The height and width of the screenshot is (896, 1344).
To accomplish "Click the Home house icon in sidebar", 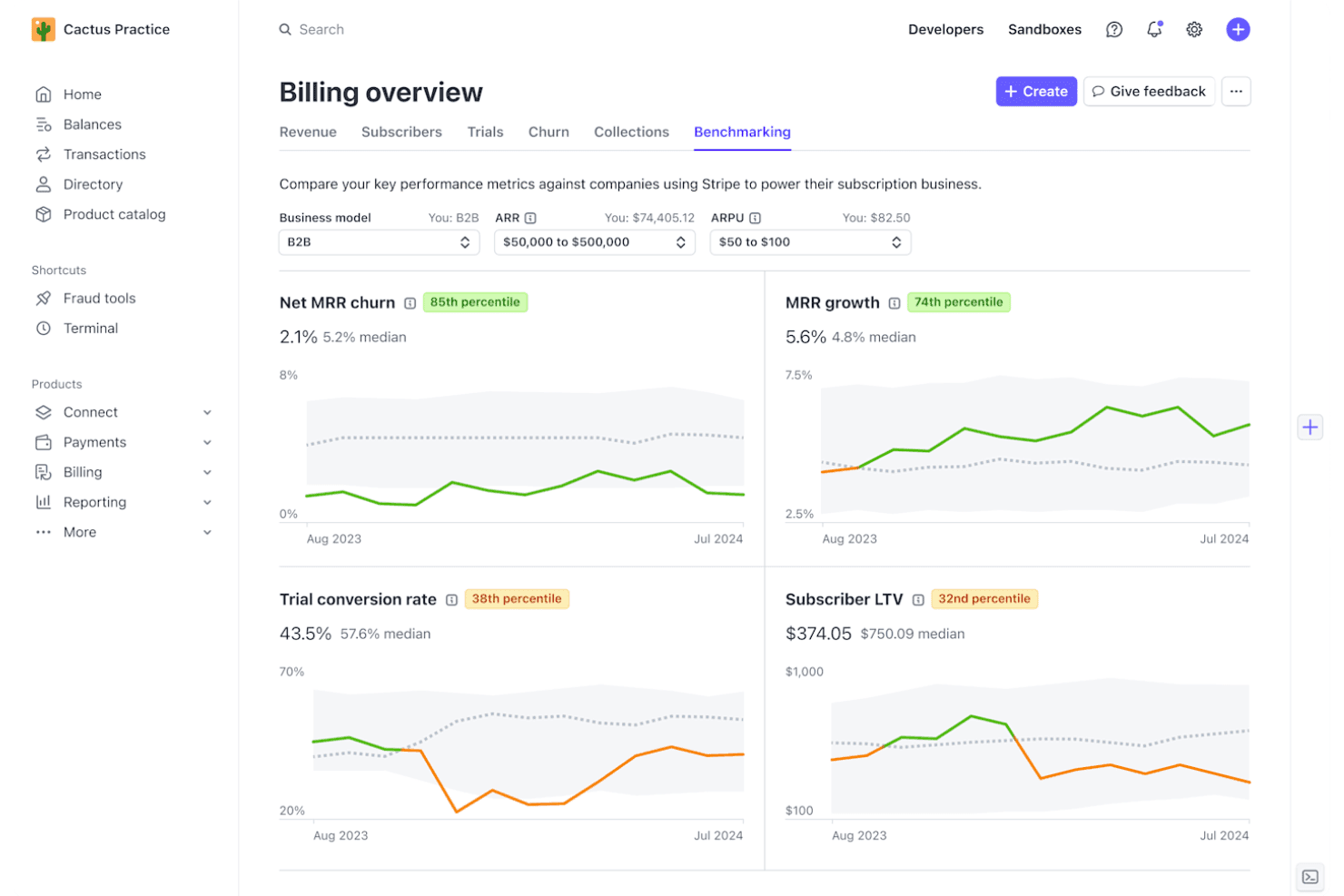I will 43,94.
